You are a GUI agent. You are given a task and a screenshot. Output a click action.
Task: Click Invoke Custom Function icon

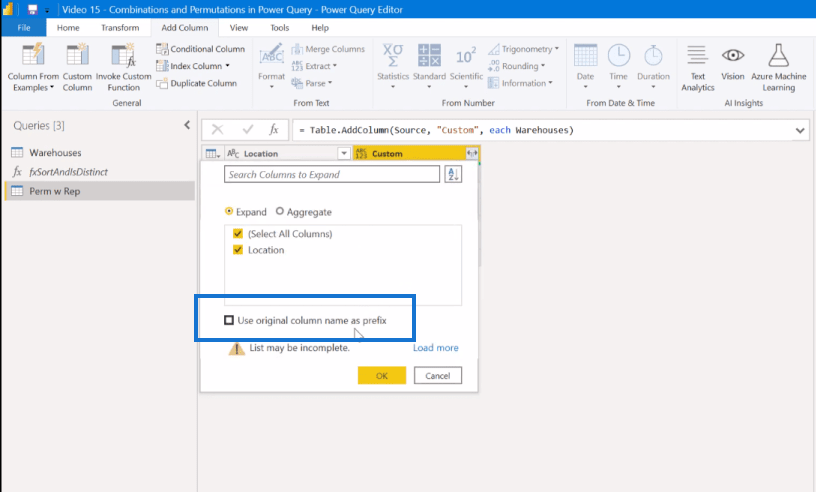point(123,55)
